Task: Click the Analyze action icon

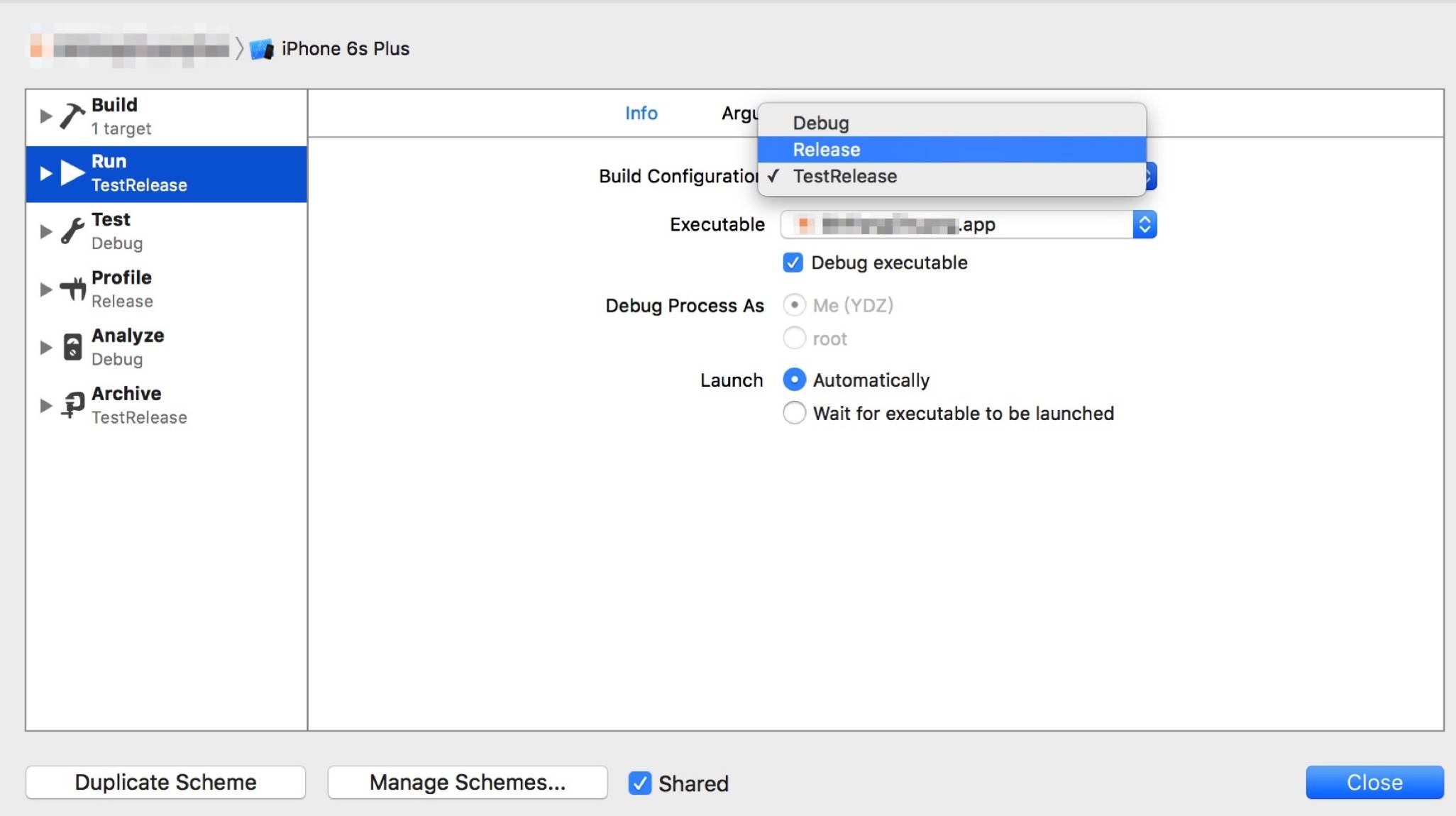Action: 72,347
